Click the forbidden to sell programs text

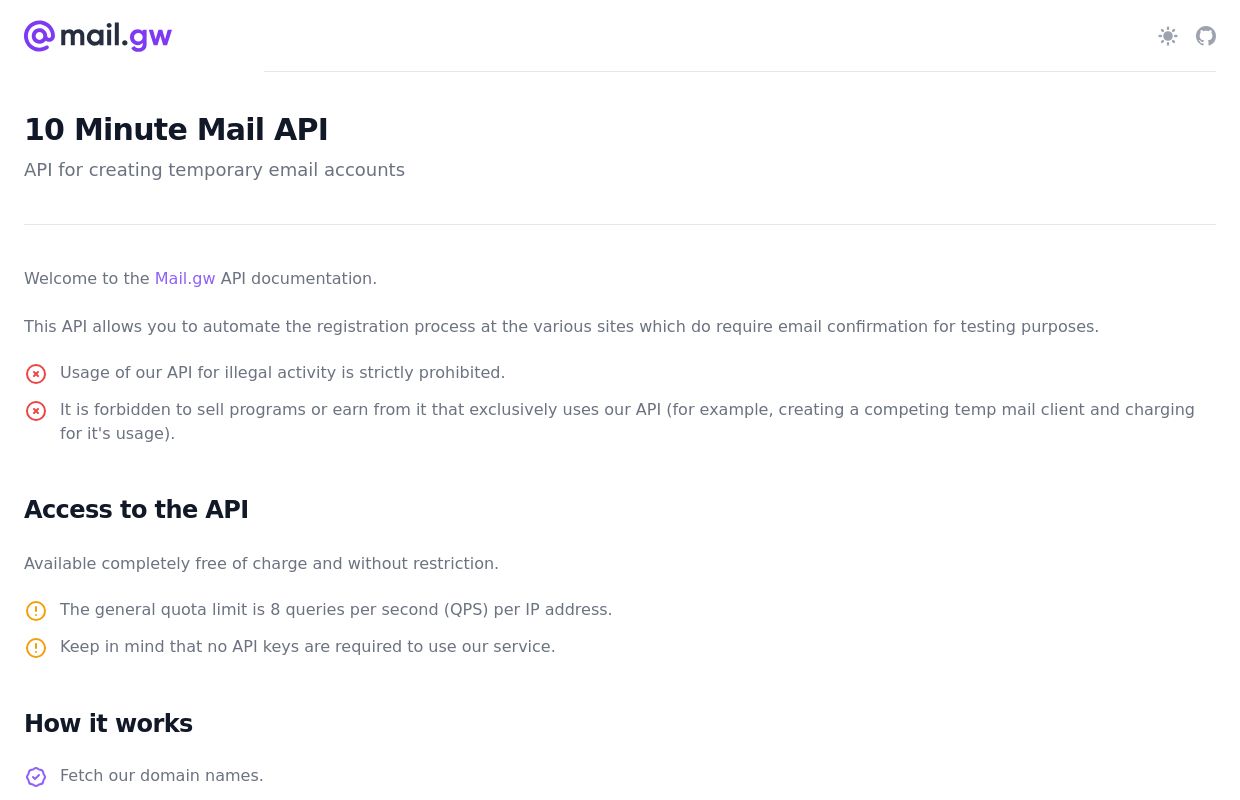627,422
